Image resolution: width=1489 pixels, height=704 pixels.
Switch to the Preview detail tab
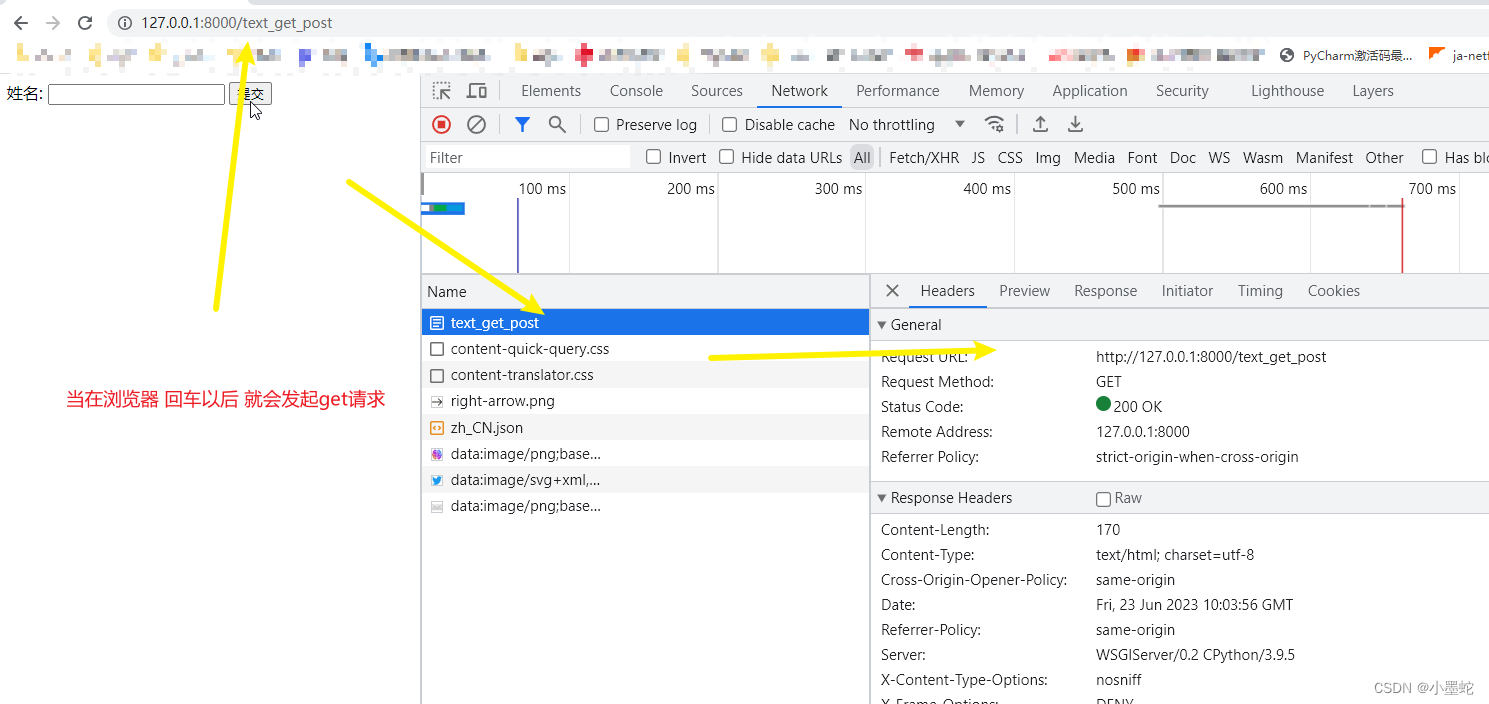coord(1024,291)
